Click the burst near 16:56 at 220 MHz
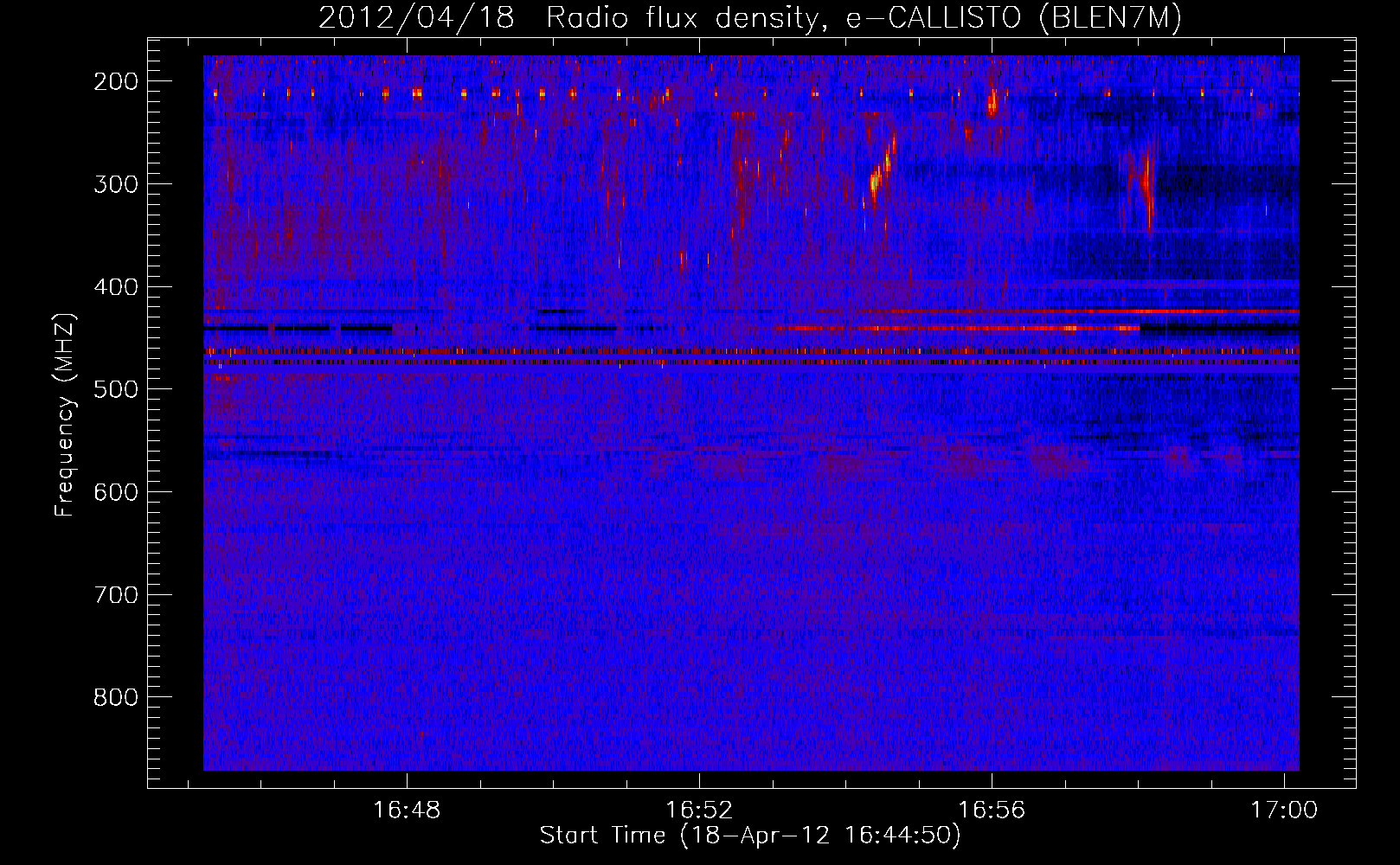The width and height of the screenshot is (1400, 865). point(993,103)
